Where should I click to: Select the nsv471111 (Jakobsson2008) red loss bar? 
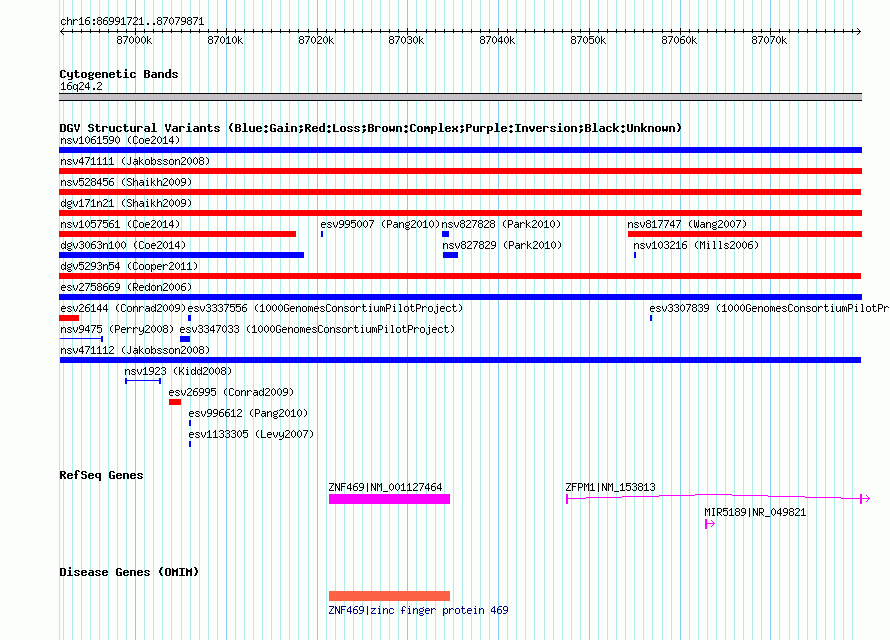click(460, 171)
